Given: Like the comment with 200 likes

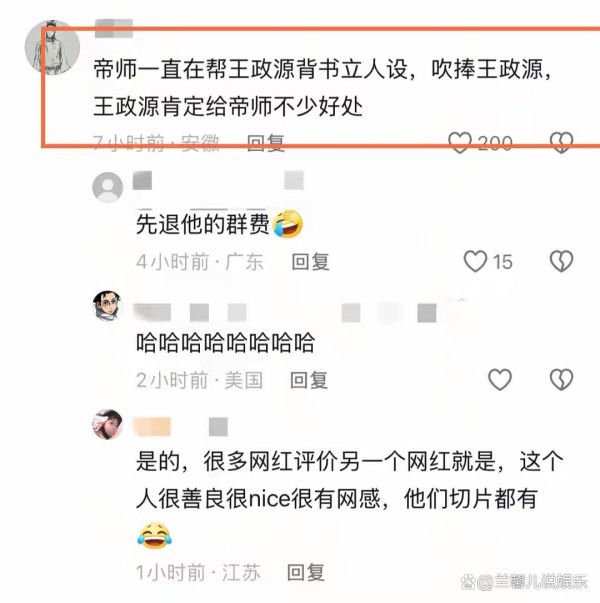Looking at the screenshot, I should pyautogui.click(x=460, y=143).
